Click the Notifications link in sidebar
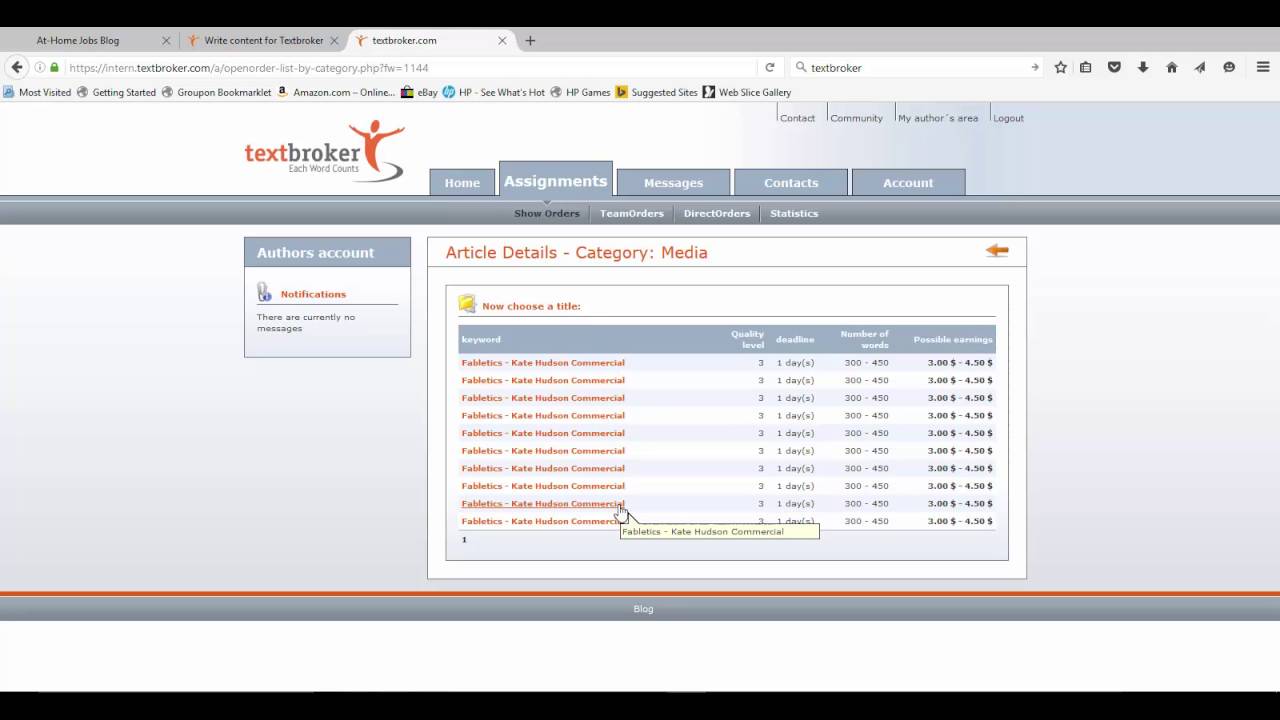 point(313,294)
